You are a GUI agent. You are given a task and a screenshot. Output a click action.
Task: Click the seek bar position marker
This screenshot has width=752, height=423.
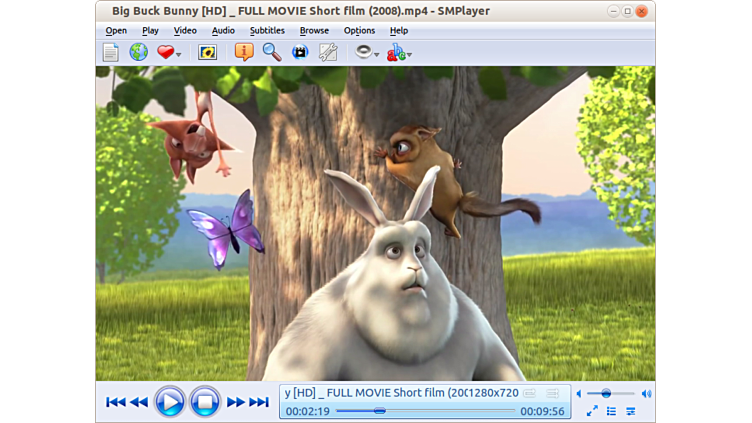pos(379,411)
